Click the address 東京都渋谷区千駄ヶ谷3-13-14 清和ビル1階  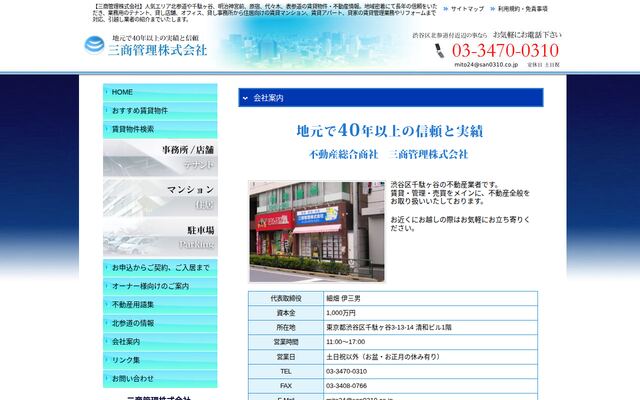389,327
